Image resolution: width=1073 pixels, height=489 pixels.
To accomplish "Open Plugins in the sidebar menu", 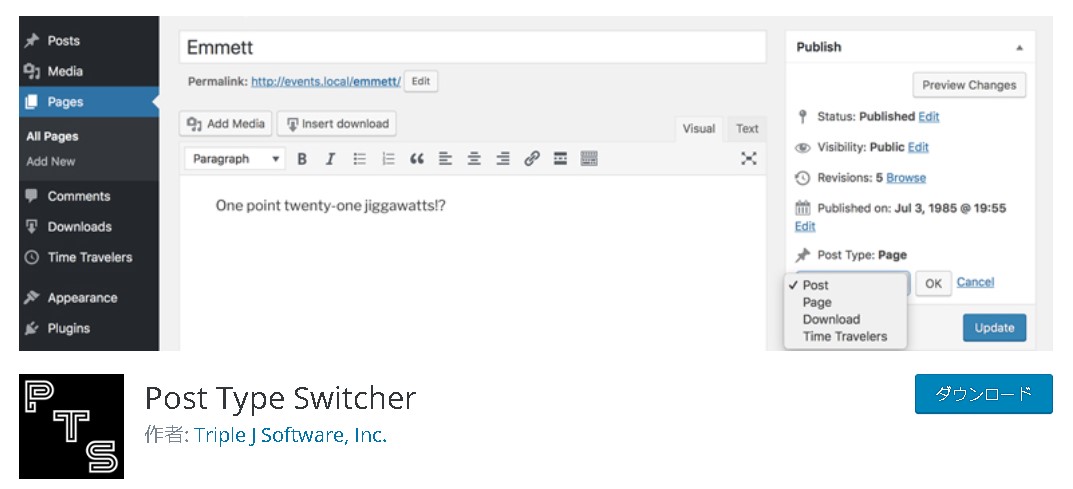I will tap(68, 328).
